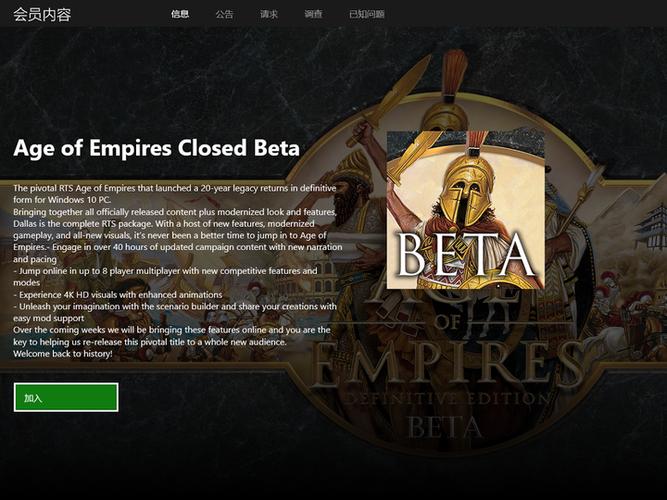The image size is (667, 500).
Task: Click the 'Experience 4K HD visuals' bullet
Action: 118,294
